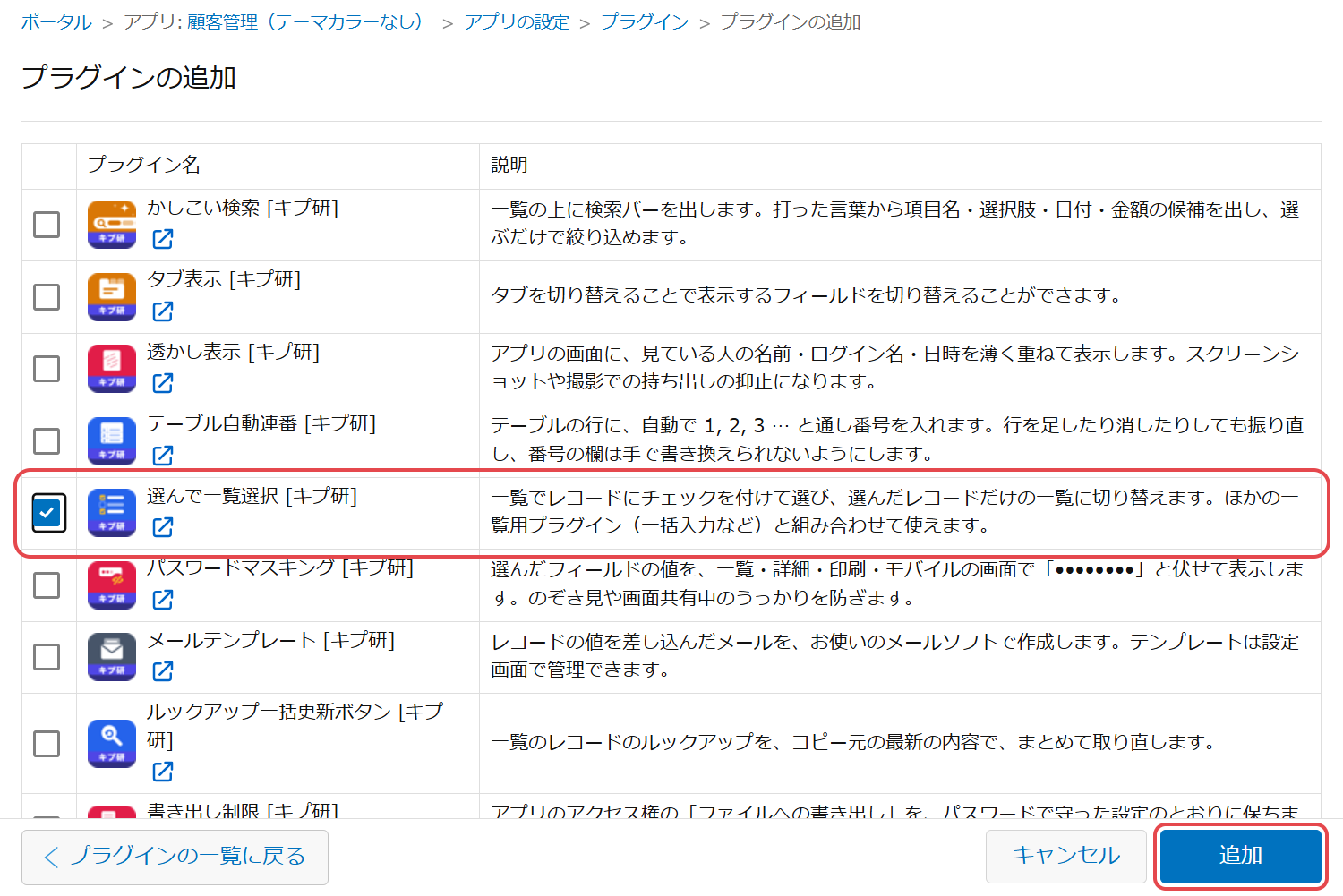
Task: Click the タブ表示 plugin icon
Action: pos(112,297)
